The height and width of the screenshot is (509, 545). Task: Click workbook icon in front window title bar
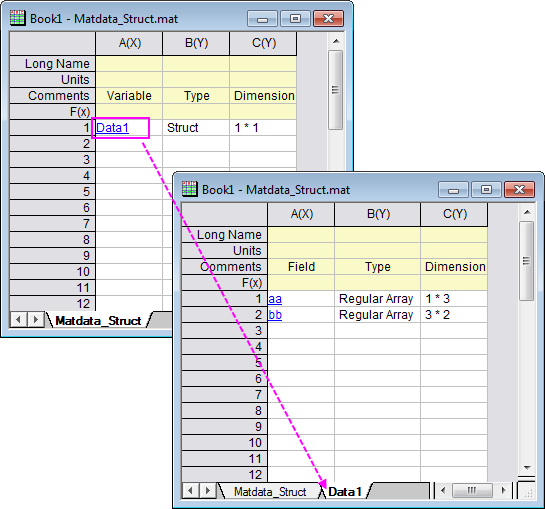coord(190,189)
